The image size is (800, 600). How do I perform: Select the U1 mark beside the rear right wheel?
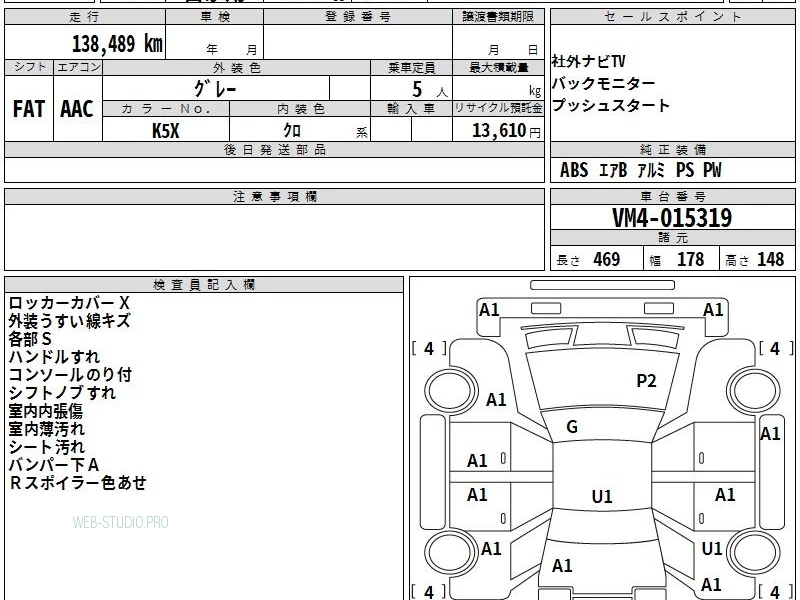(712, 548)
